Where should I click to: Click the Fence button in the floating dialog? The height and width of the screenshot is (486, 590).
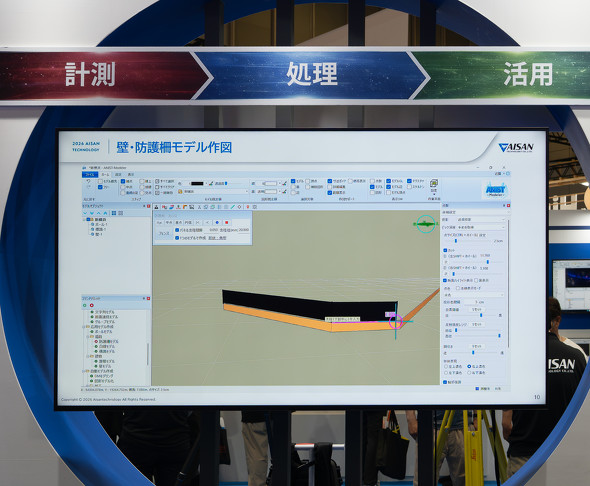[x=164, y=234]
